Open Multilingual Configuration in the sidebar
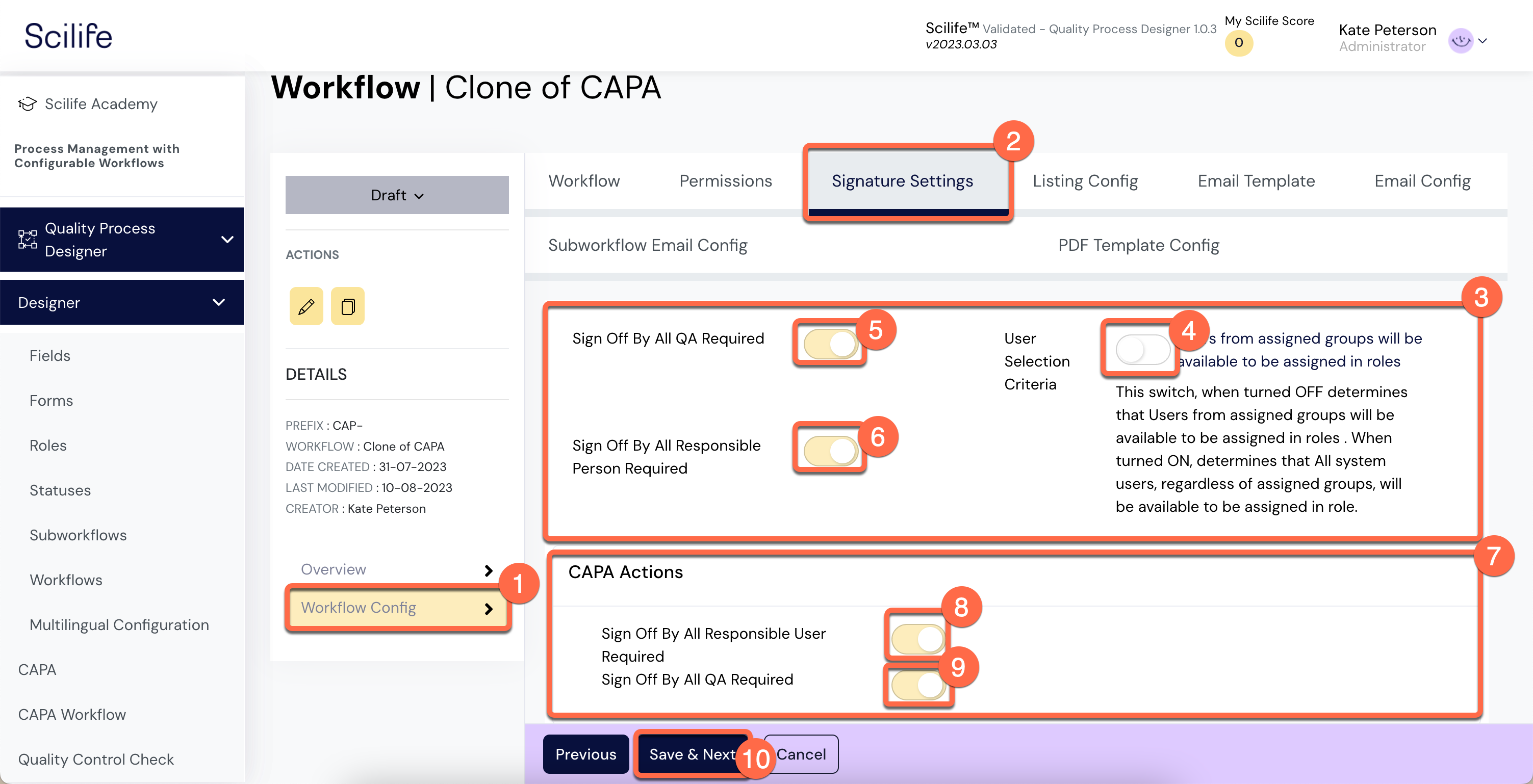Screen dimensions: 1533x784 pyautogui.click(x=119, y=624)
